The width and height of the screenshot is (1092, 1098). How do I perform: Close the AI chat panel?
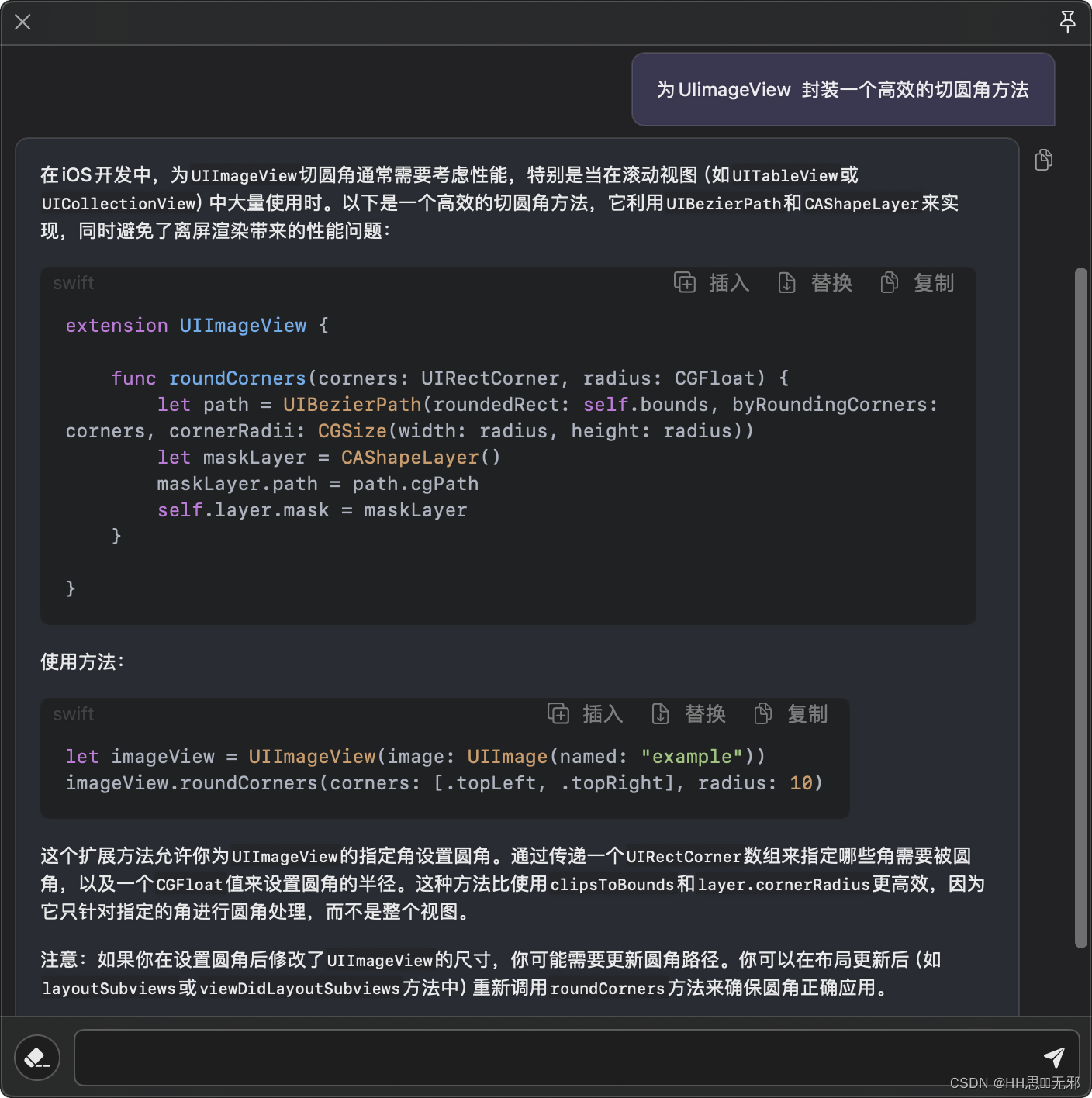(22, 22)
